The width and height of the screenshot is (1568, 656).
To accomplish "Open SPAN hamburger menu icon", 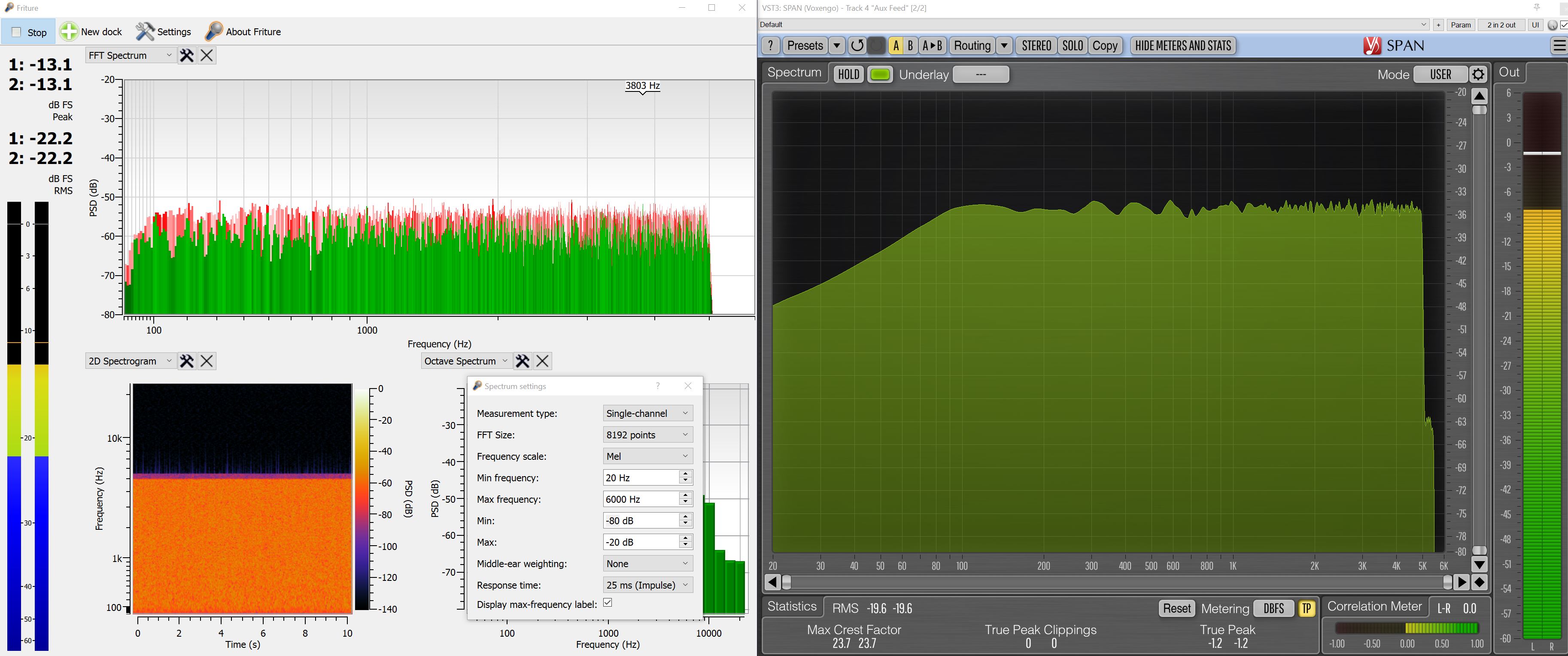I will tap(1559, 46).
